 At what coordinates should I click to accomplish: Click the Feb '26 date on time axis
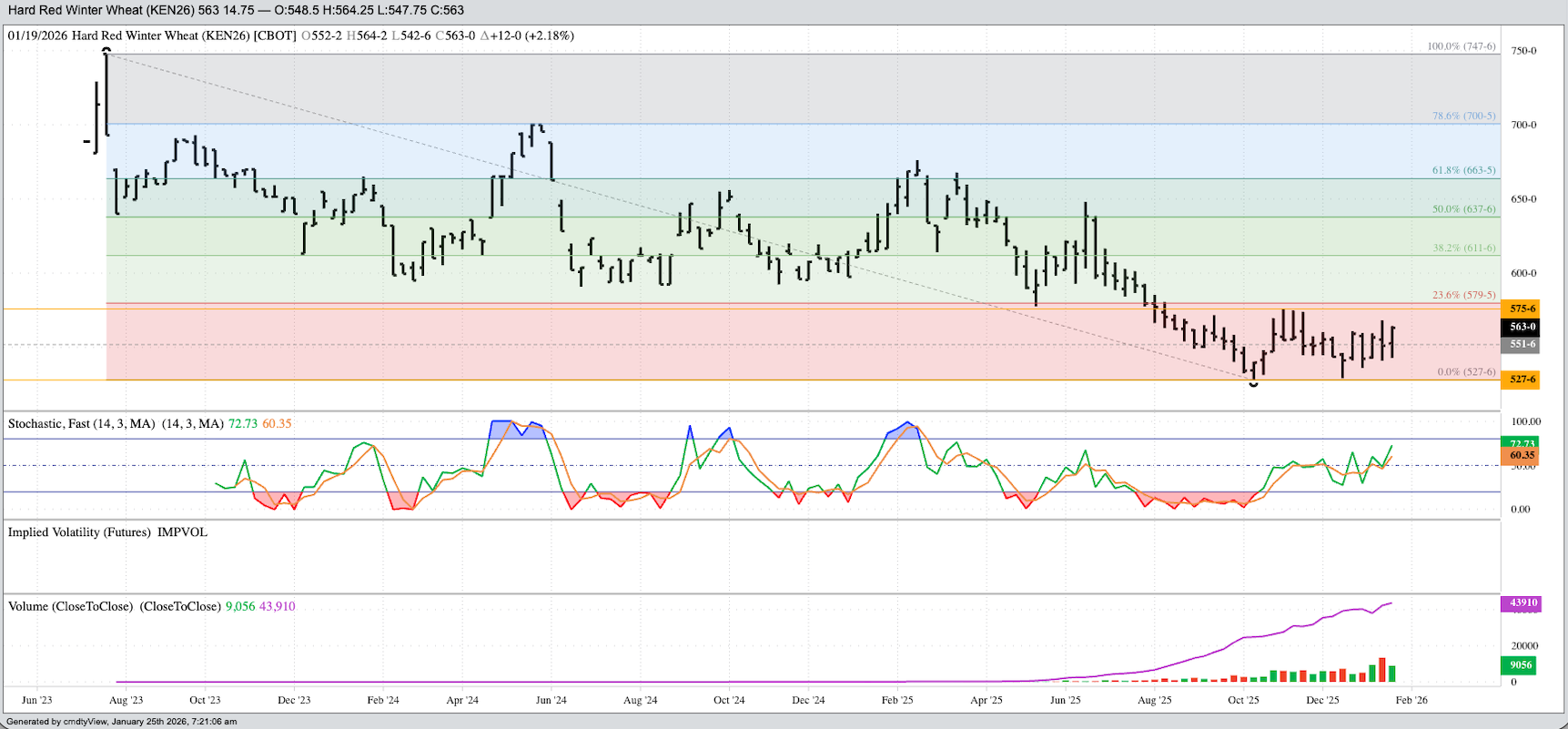pos(1411,700)
